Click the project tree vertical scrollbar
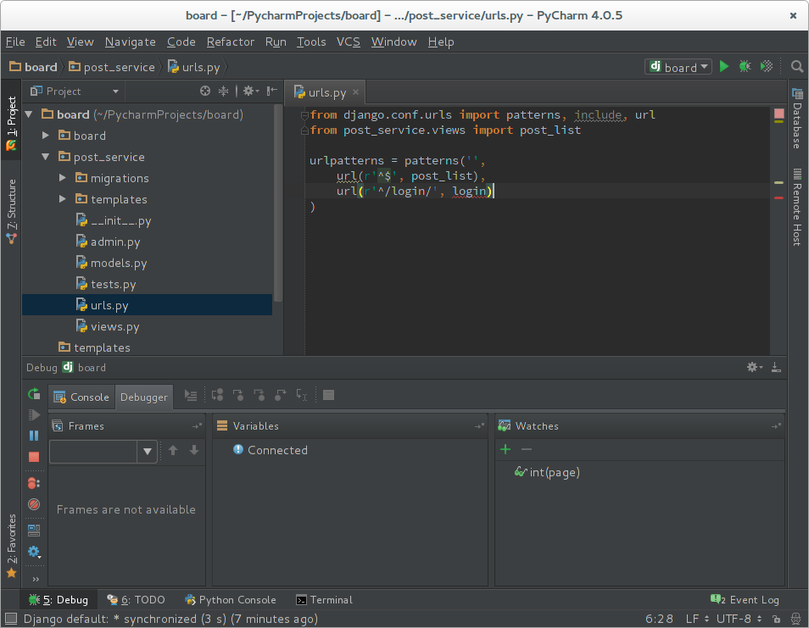The width and height of the screenshot is (809, 628). (278, 203)
